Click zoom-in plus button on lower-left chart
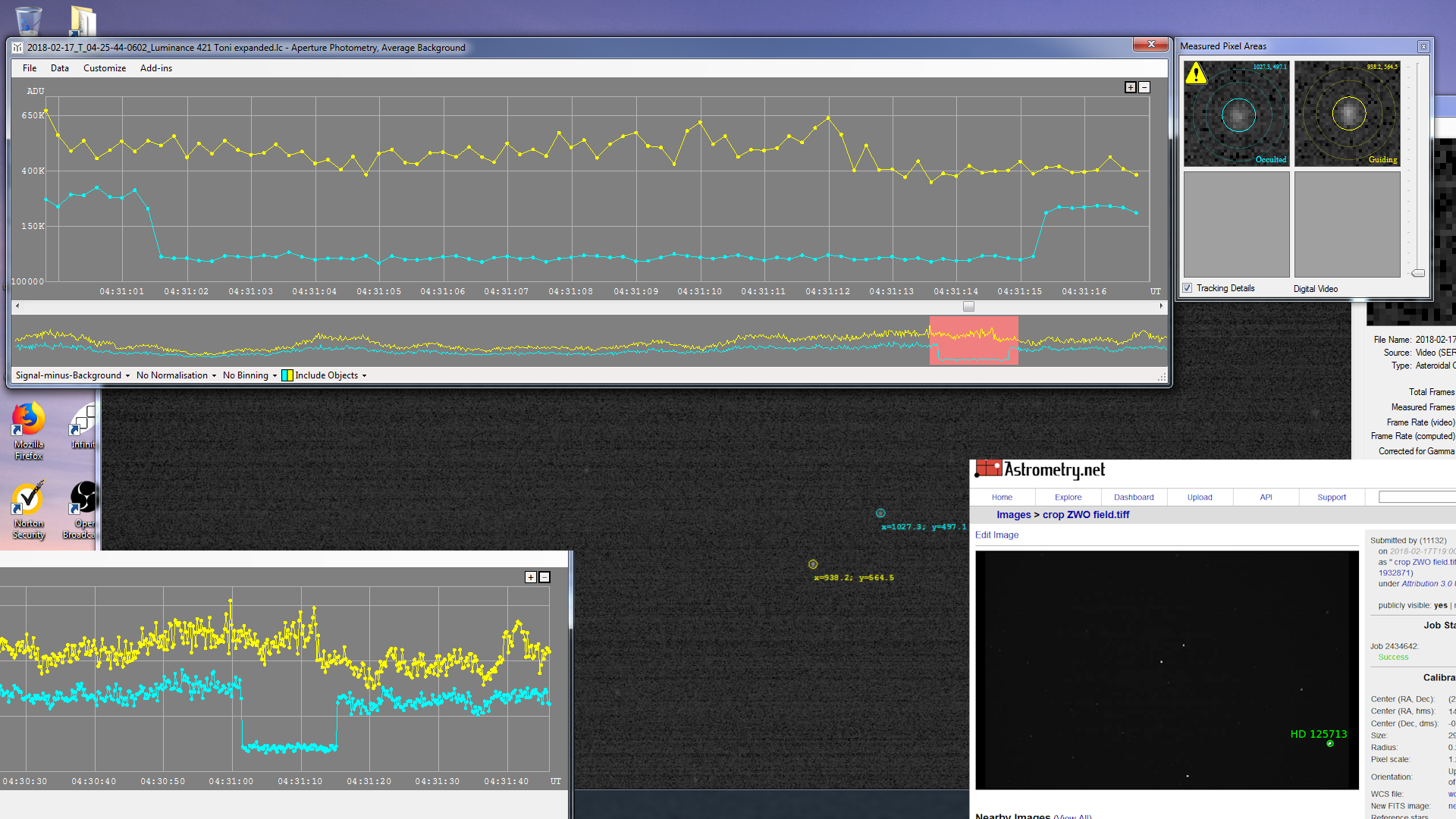Viewport: 1456px width, 819px height. point(531,577)
